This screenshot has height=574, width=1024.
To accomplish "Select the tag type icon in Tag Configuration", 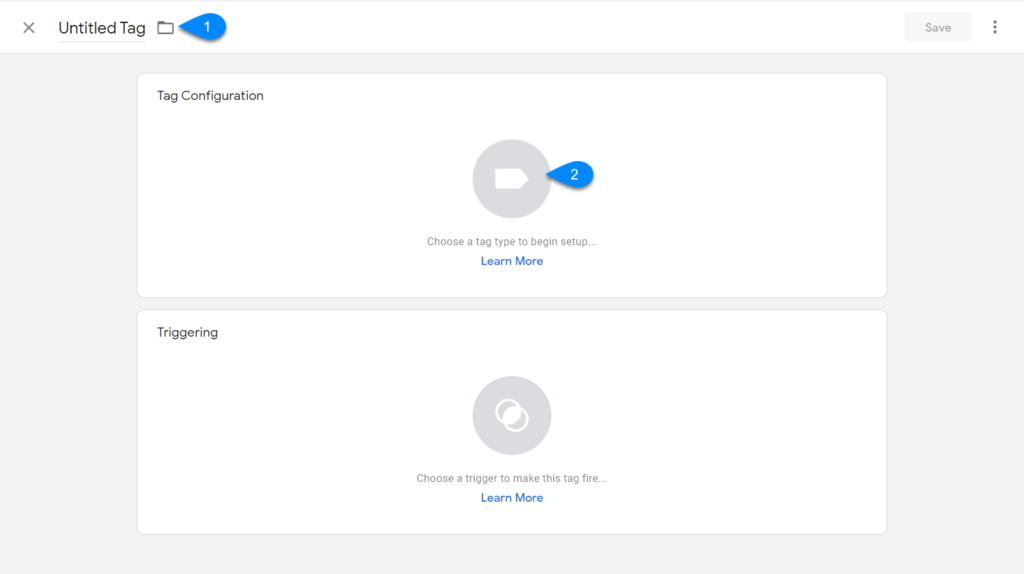I will 511,178.
